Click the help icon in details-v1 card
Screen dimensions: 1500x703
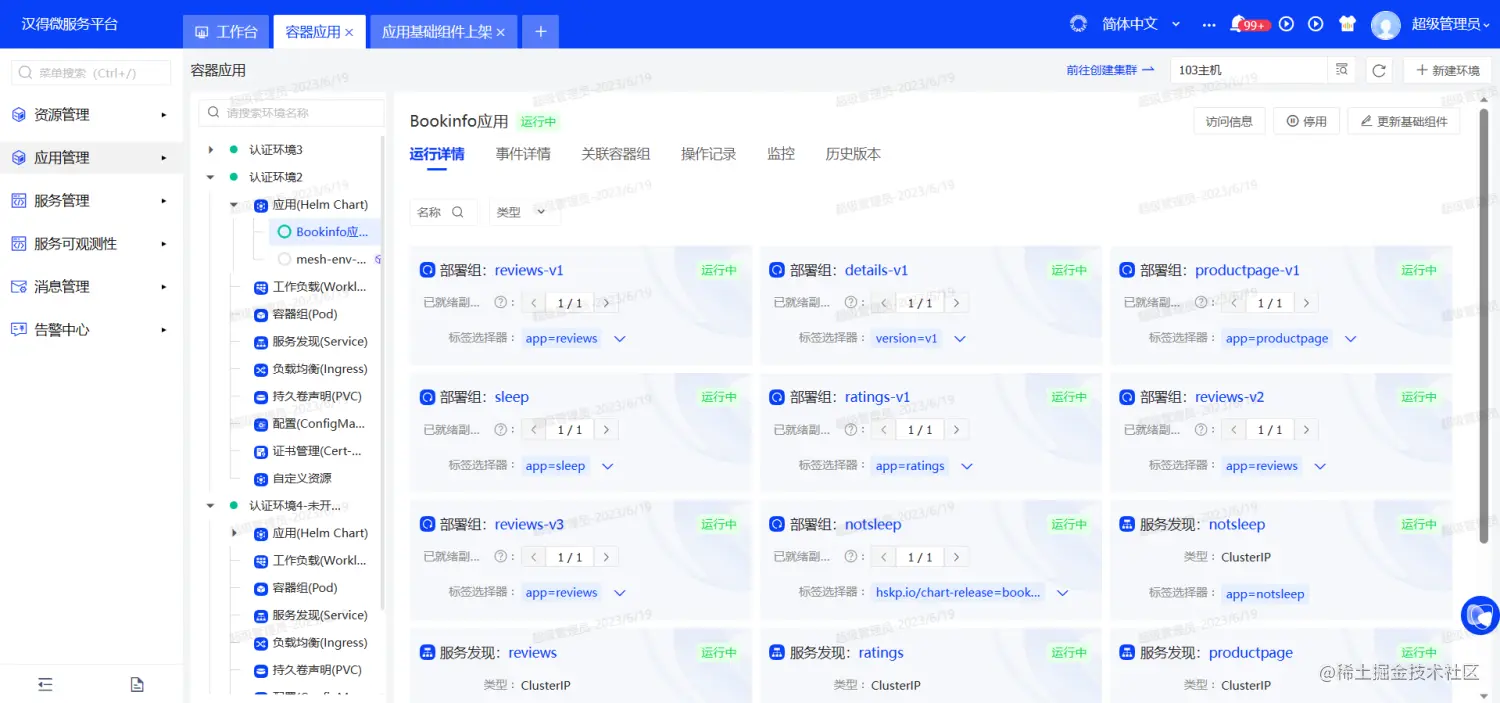coord(851,303)
